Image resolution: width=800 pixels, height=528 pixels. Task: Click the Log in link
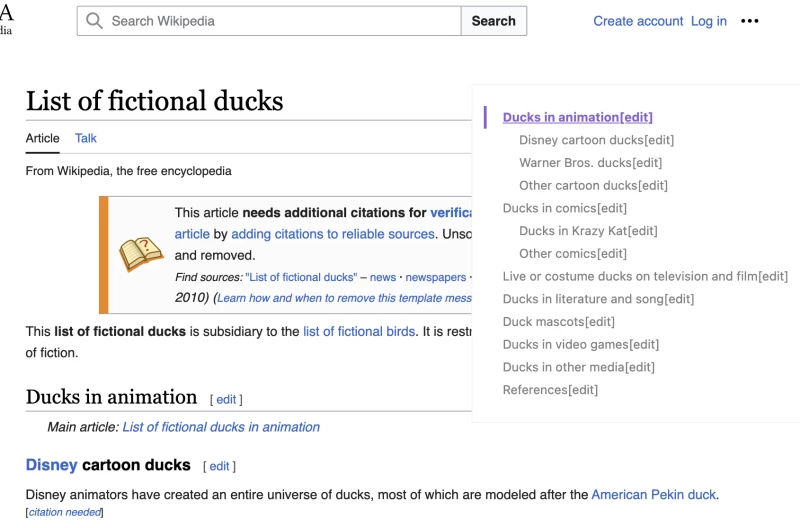pos(709,21)
